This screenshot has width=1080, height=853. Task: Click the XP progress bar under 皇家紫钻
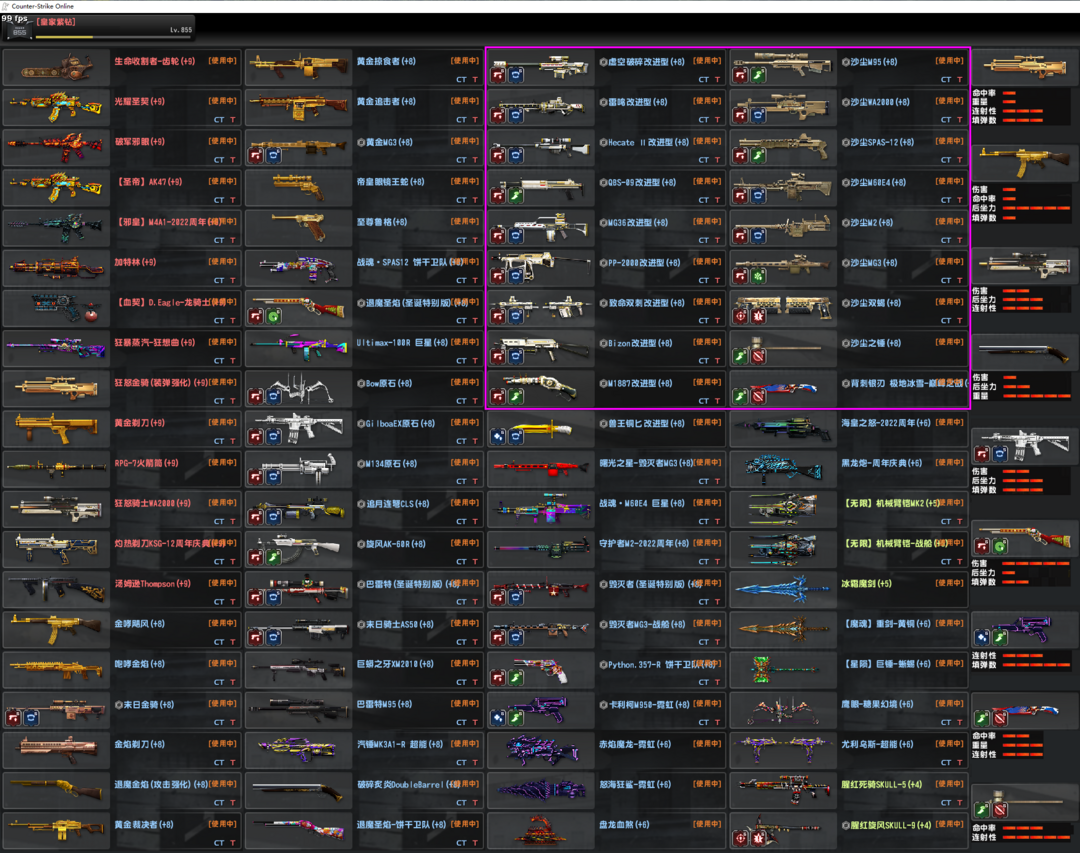click(x=113, y=37)
